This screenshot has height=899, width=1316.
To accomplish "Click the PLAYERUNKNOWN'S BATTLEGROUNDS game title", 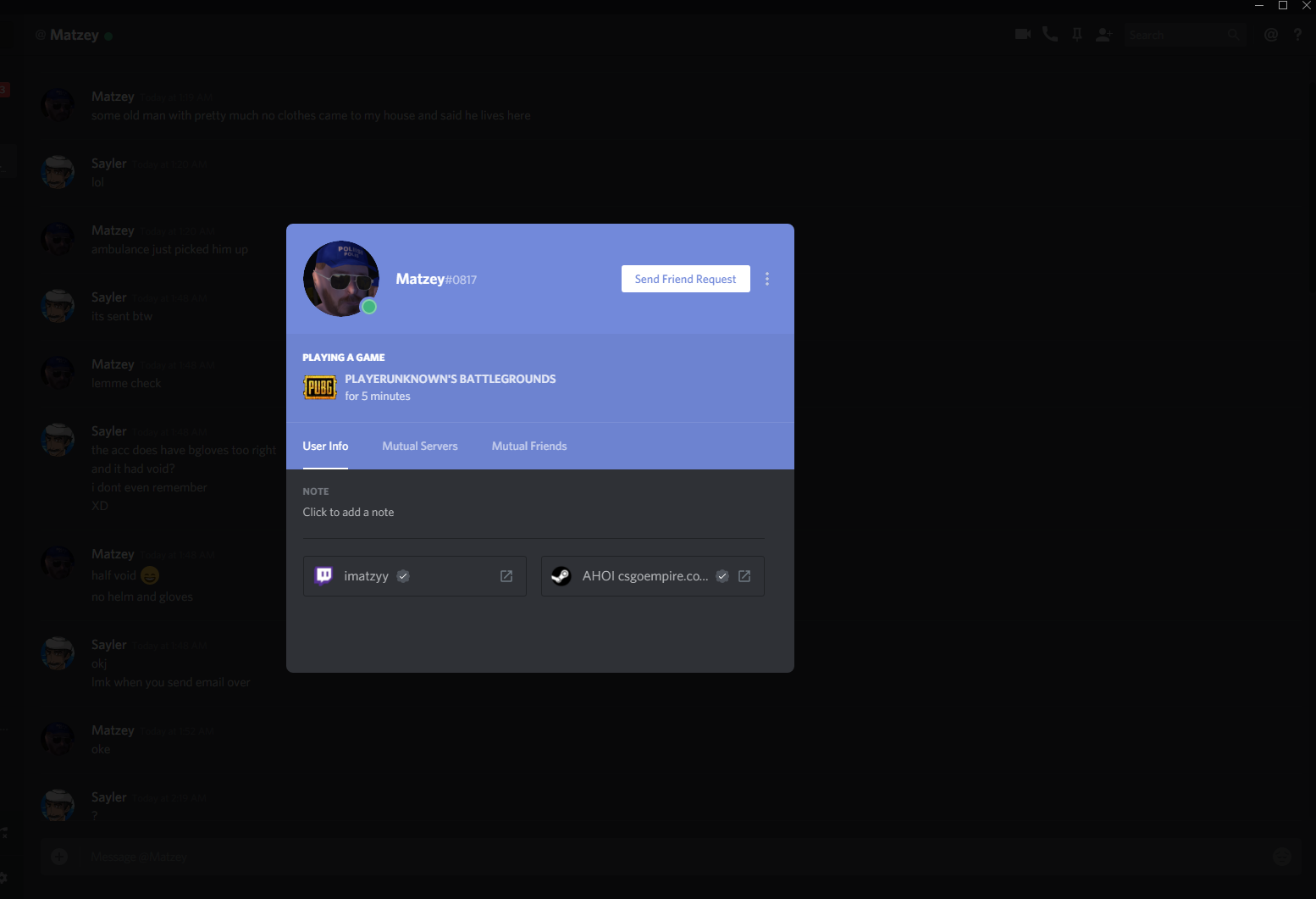I will tap(451, 379).
